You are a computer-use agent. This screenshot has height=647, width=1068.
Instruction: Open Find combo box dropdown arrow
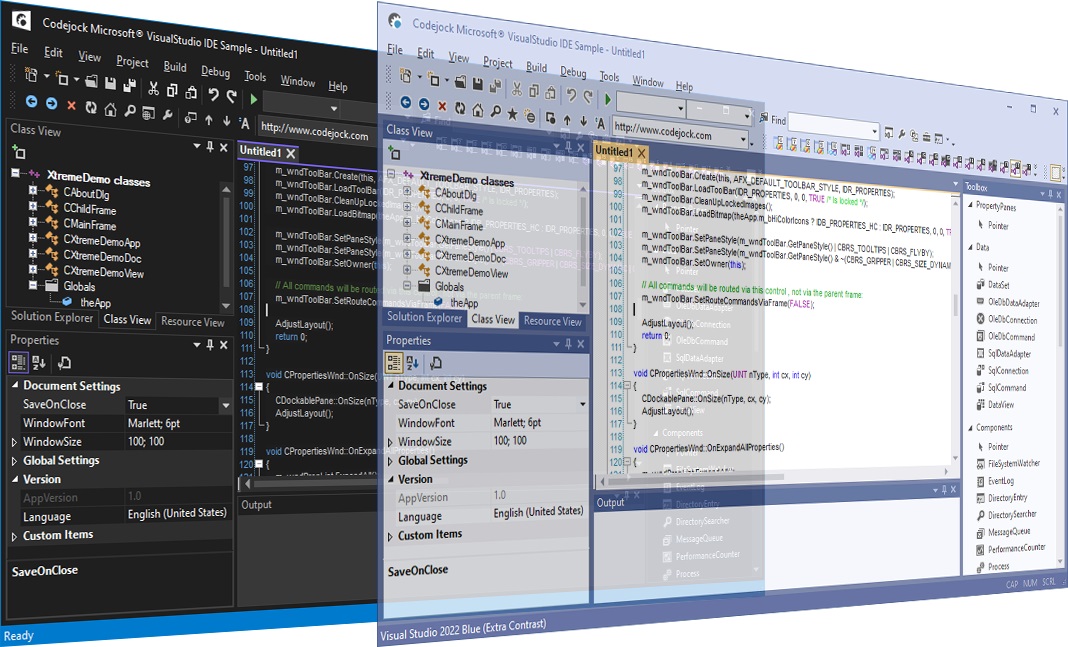point(875,130)
